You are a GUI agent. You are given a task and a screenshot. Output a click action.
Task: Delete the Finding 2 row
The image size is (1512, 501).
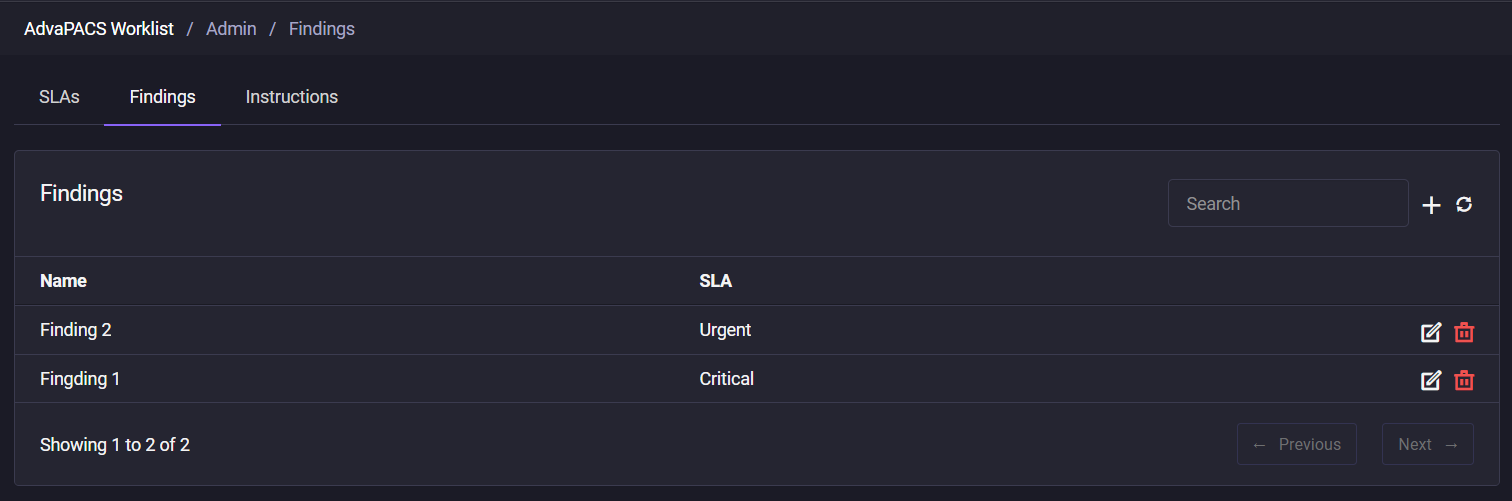point(1464,332)
